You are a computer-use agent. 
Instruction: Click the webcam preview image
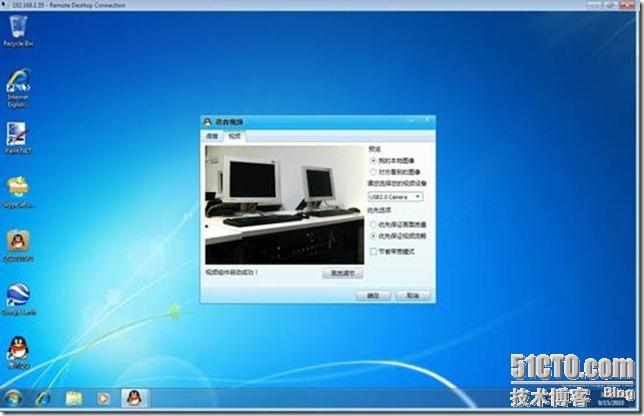[x=285, y=205]
